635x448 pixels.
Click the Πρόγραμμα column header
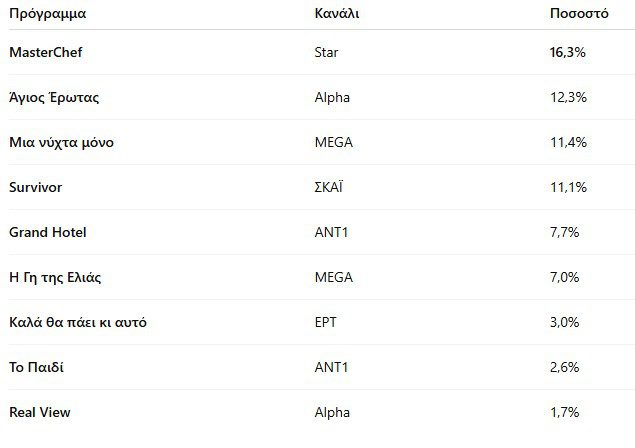[x=47, y=15]
